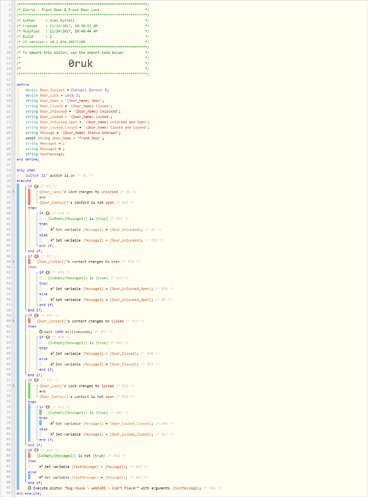Select the import code '0ruk'
The width and height of the screenshot is (370, 500).
tap(80, 64)
